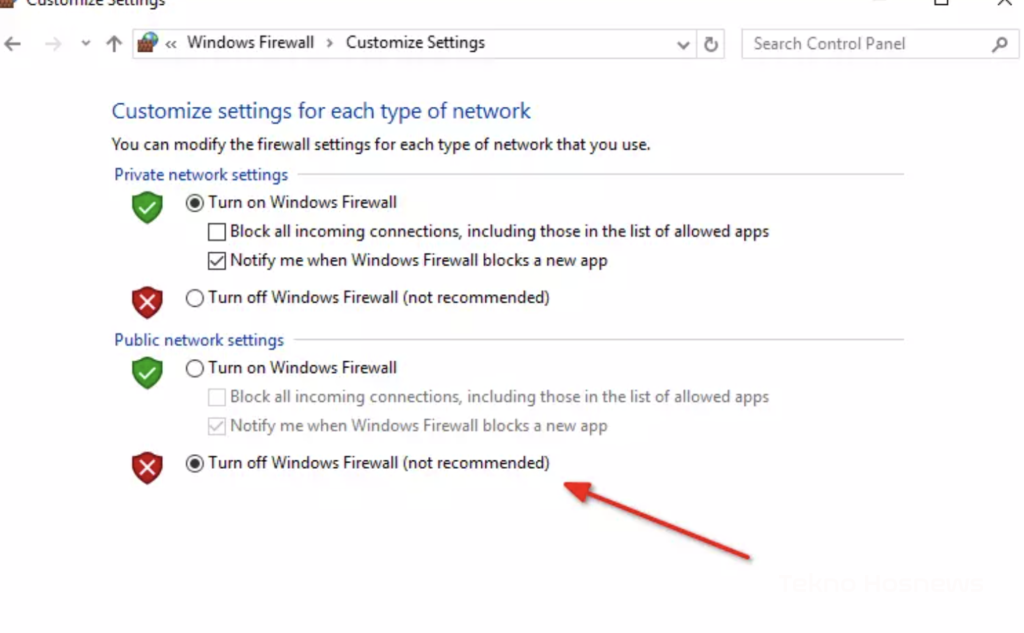The height and width of the screenshot is (633, 1024).
Task: Check Block all incoming connections under Private
Action: [217, 232]
